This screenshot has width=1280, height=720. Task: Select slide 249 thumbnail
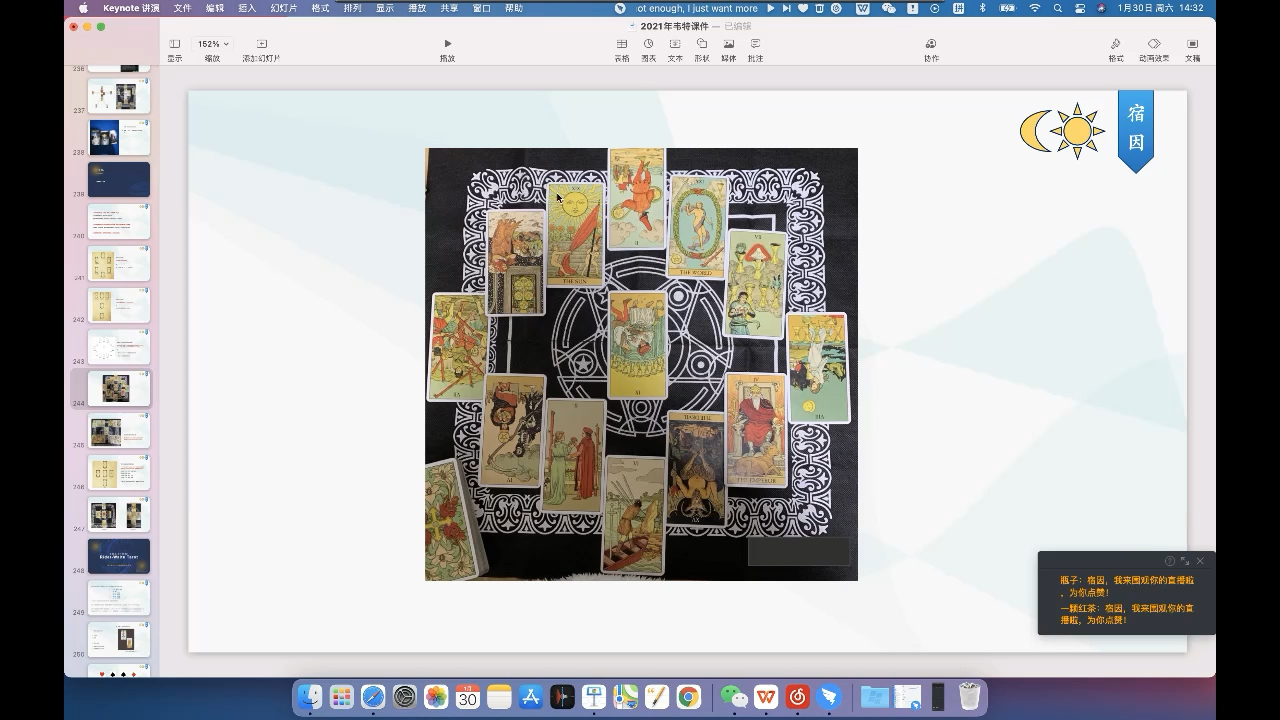tap(119, 598)
